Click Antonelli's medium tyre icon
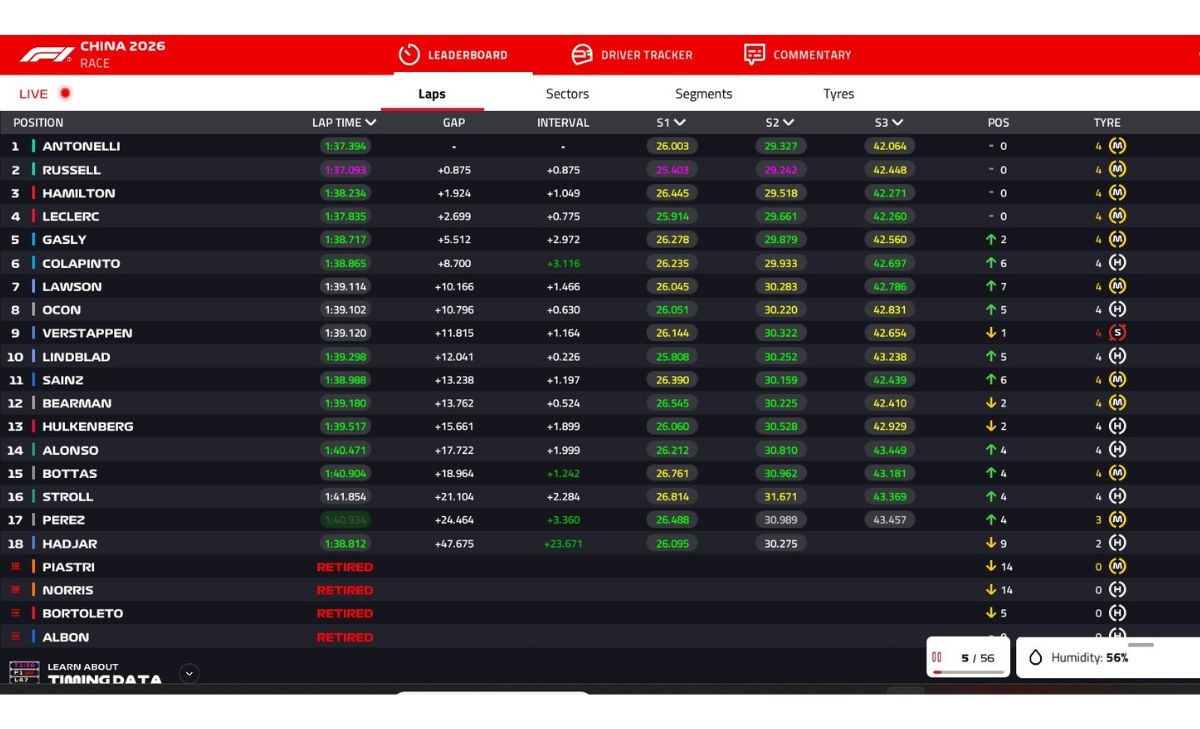1200x729 pixels. coord(1117,146)
